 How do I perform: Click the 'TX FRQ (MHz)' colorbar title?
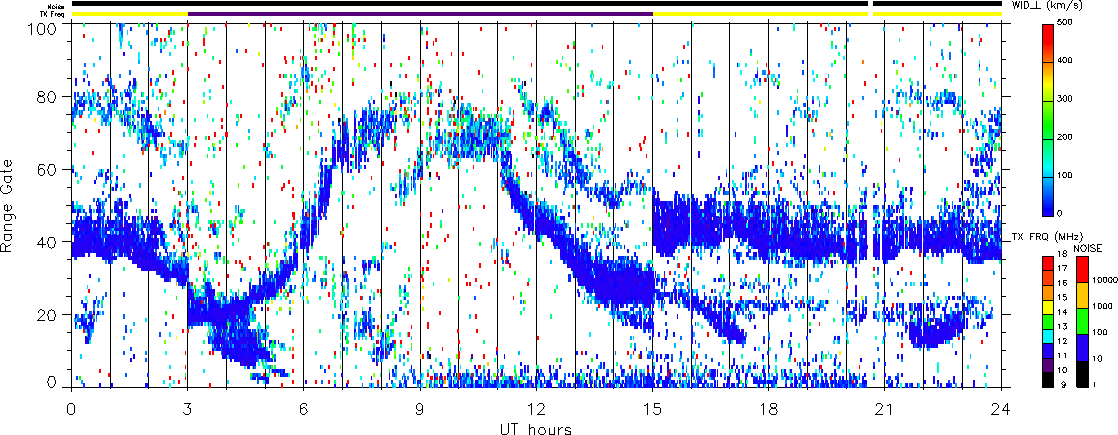(x=1047, y=237)
